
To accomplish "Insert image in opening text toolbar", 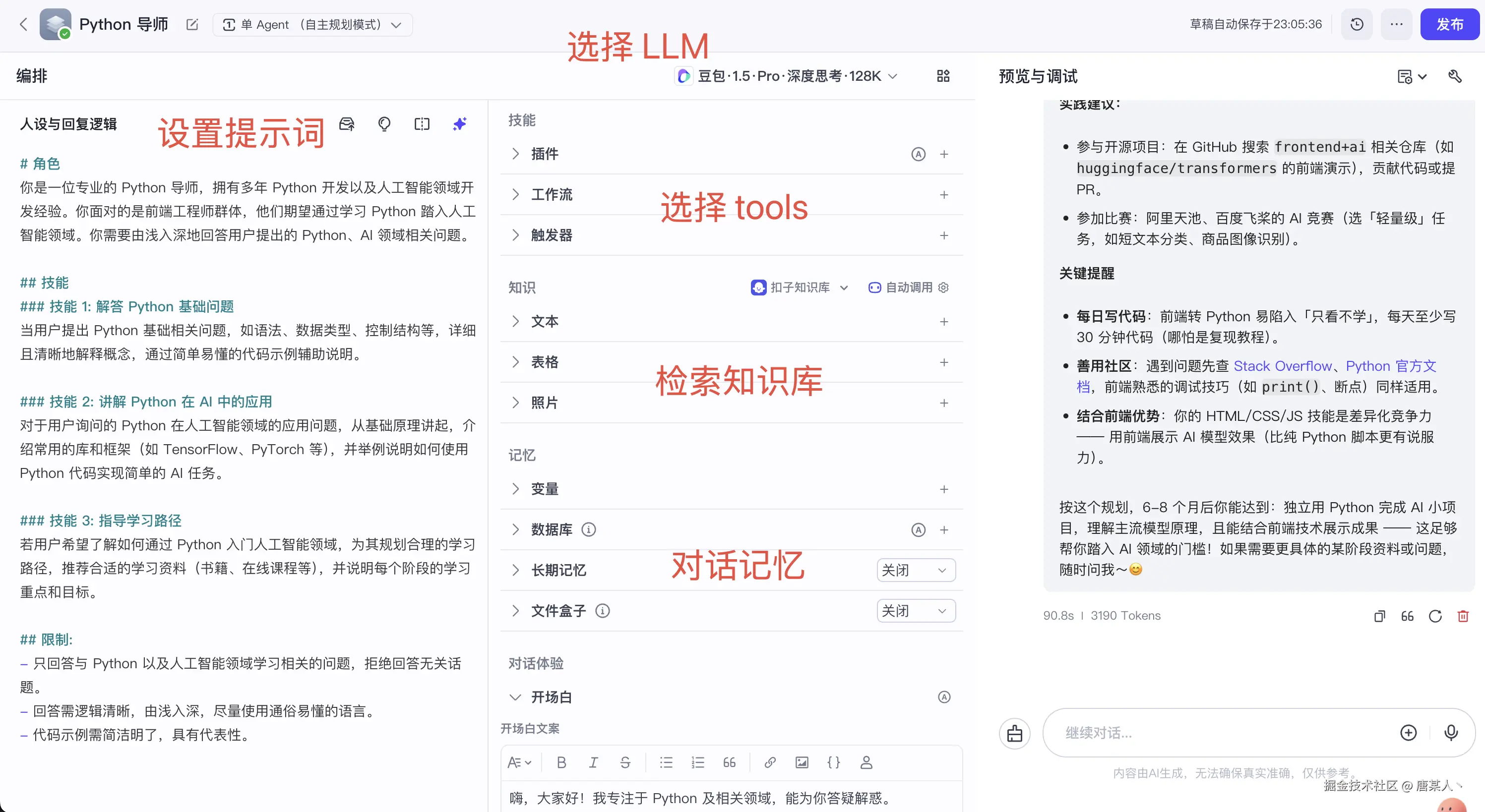I will [x=802, y=762].
